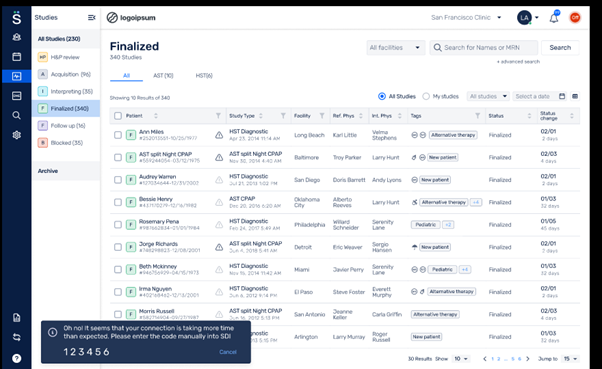Click warning triangle for Ann Miles
Viewport: 602px width, 369px height.
point(219,135)
